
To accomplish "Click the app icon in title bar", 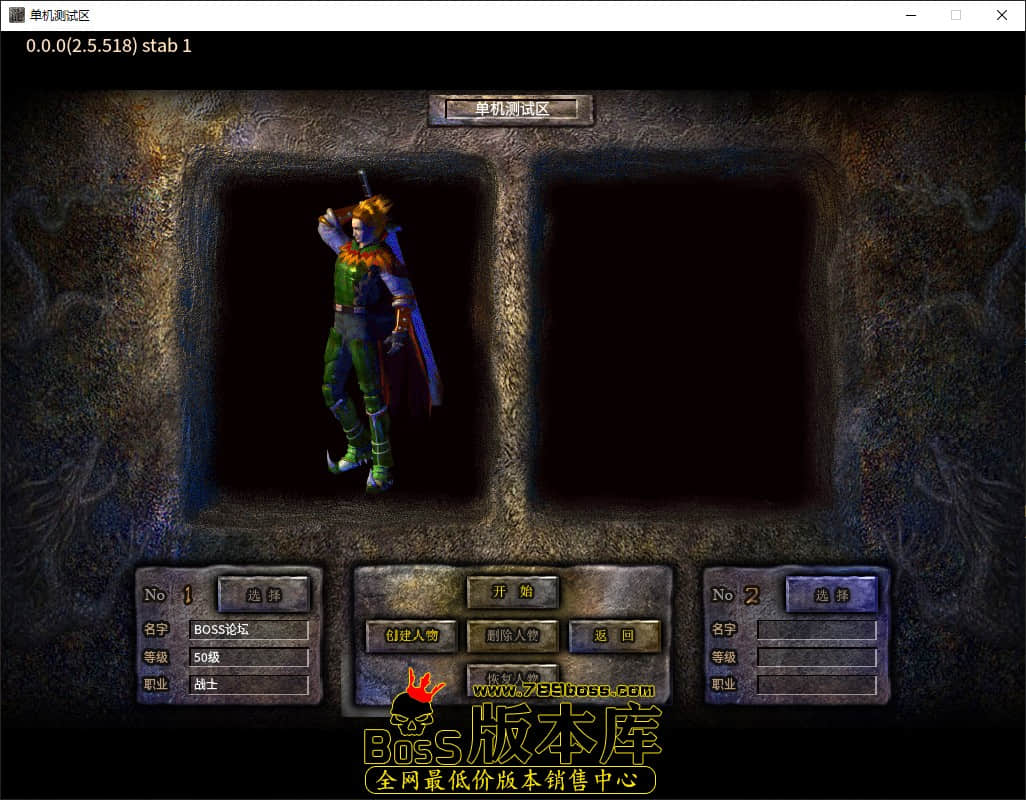I will pyautogui.click(x=16, y=15).
